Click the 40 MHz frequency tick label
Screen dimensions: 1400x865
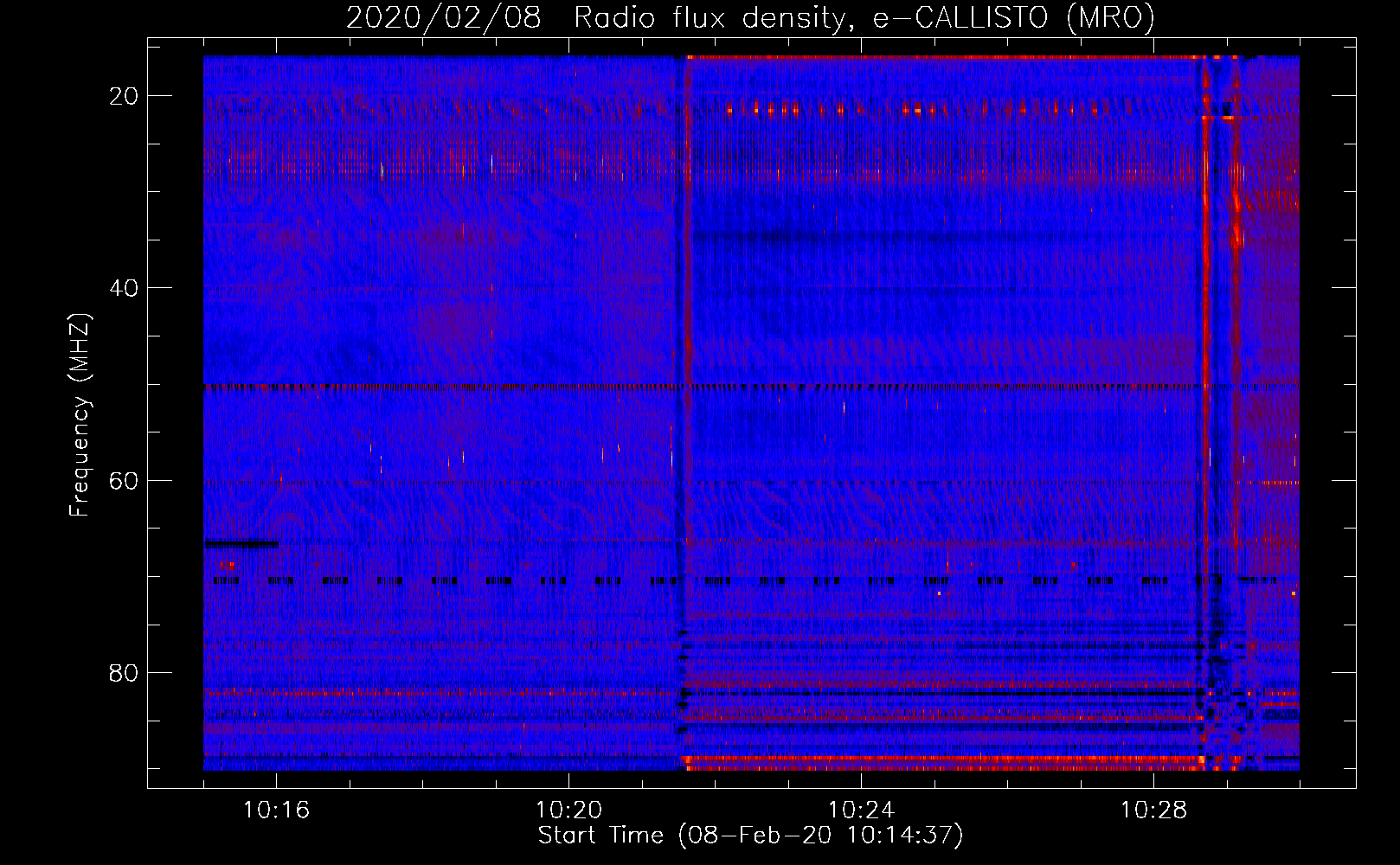coord(124,288)
